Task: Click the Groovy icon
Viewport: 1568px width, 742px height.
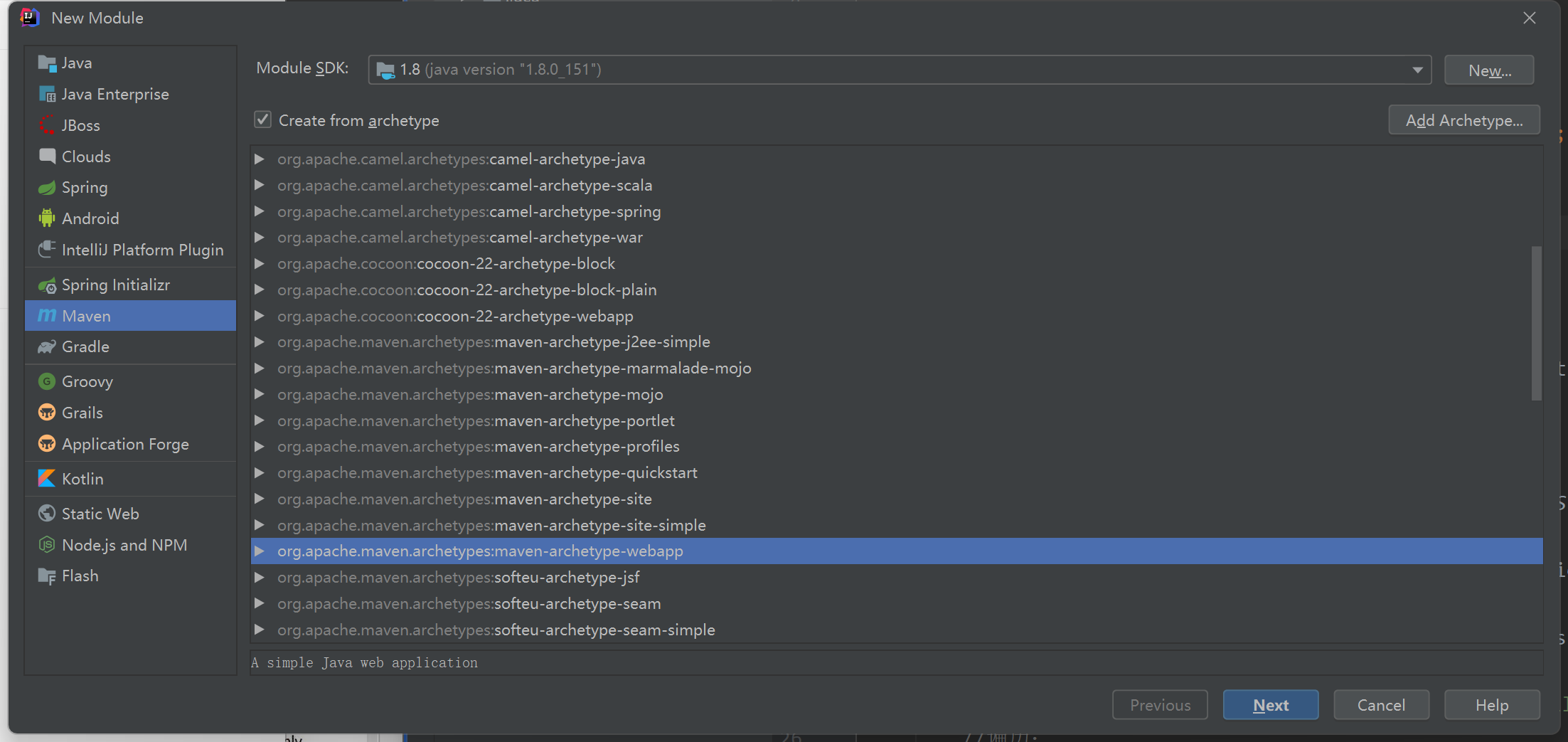Action: click(47, 382)
